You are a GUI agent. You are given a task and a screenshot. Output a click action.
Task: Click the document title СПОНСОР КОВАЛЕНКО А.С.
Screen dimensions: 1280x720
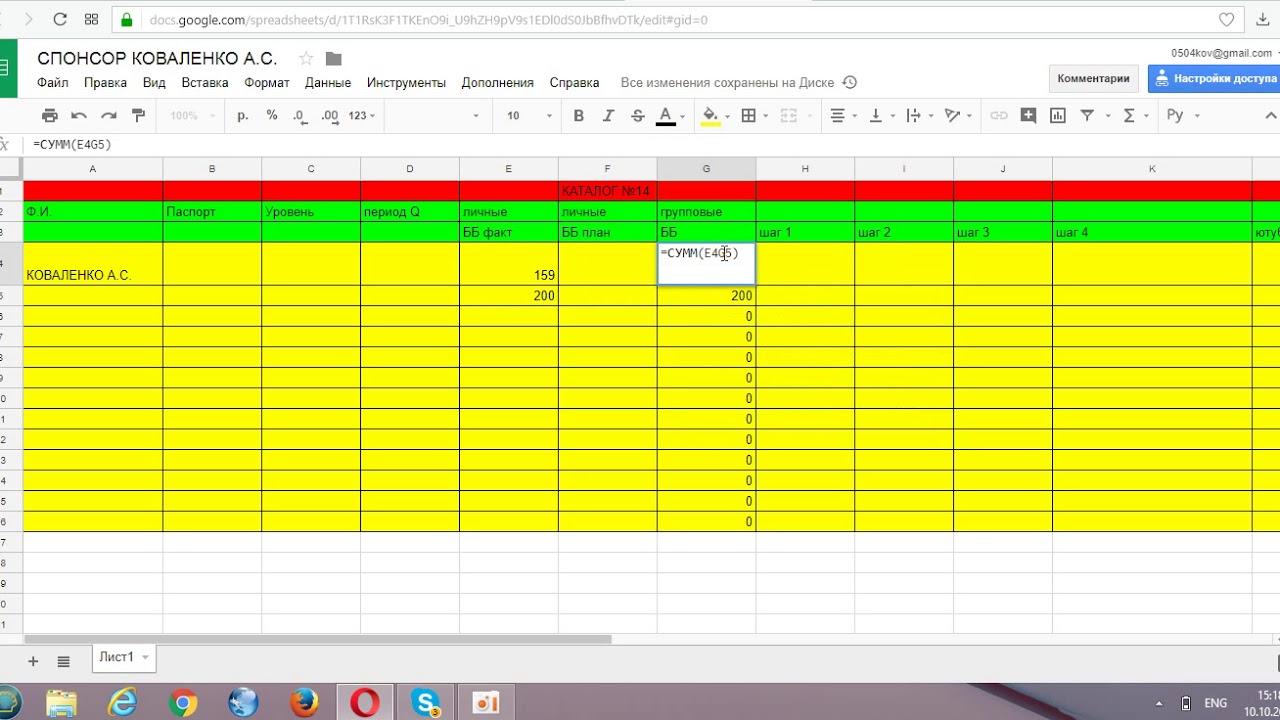pos(157,59)
